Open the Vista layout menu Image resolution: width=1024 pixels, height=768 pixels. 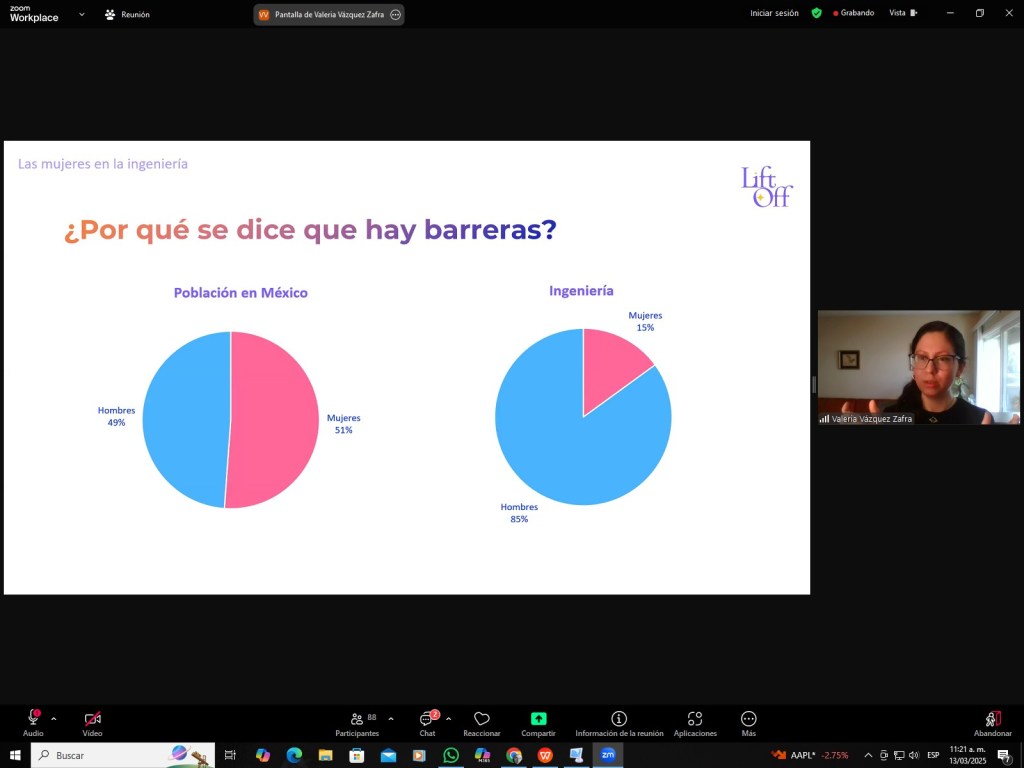coord(902,13)
